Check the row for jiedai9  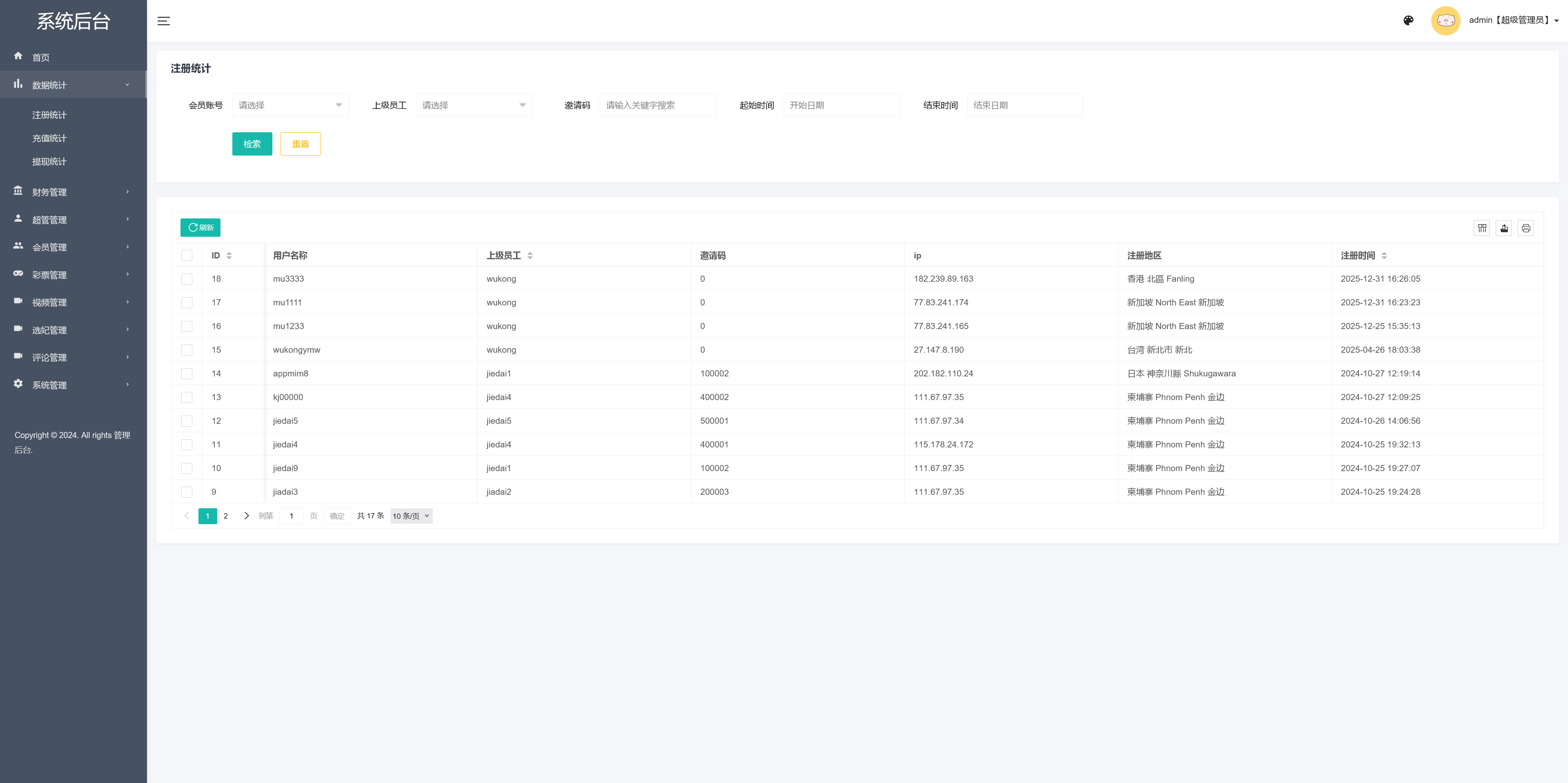187,469
